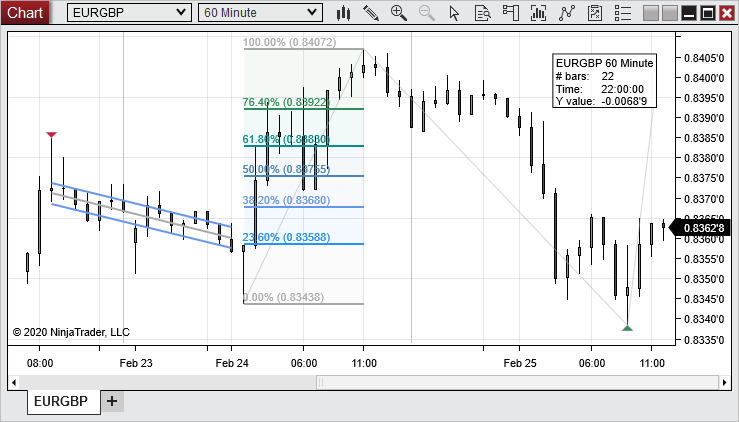Open the EURGBP instrument dropdown
This screenshot has height=422, width=739.
129,13
